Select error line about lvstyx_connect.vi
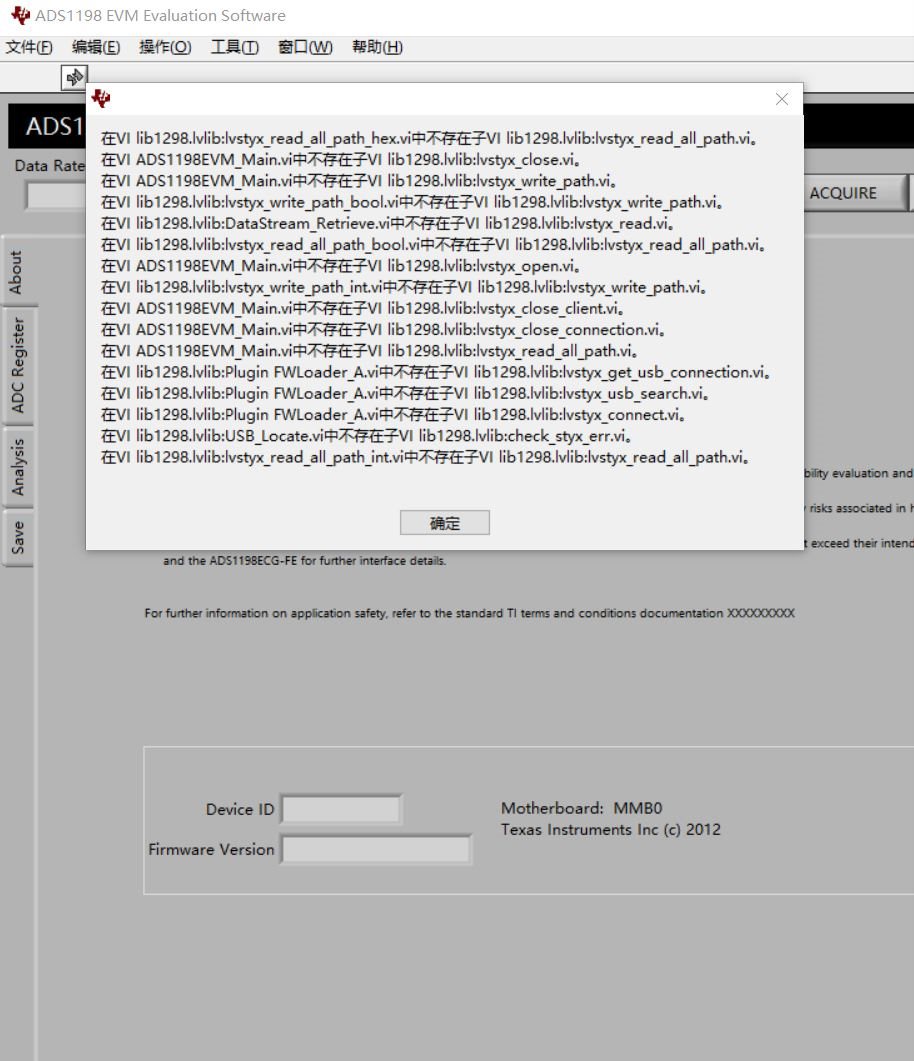The width and height of the screenshot is (914, 1061). pos(393,415)
